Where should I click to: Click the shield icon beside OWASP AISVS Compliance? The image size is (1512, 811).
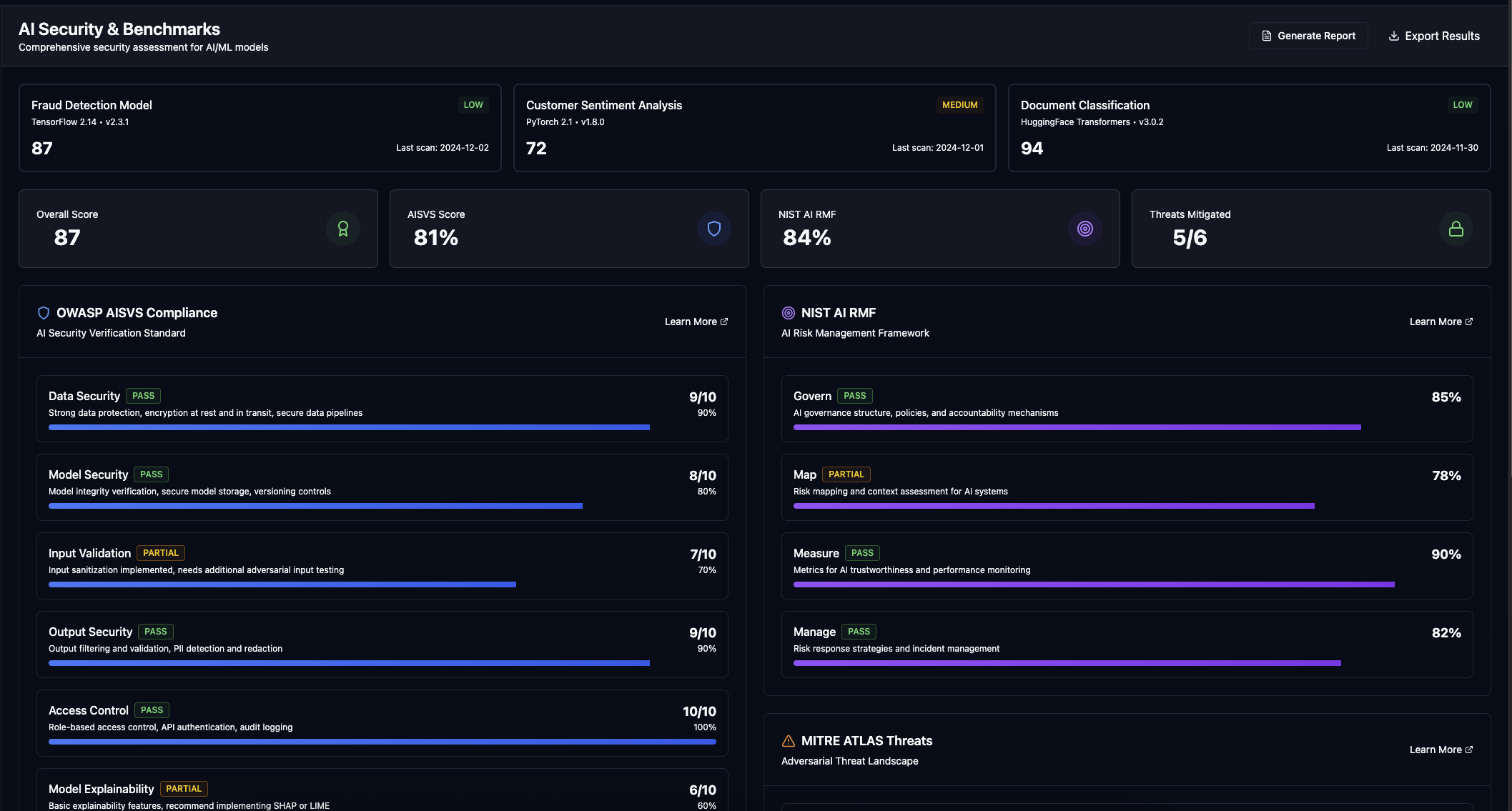pyautogui.click(x=44, y=312)
